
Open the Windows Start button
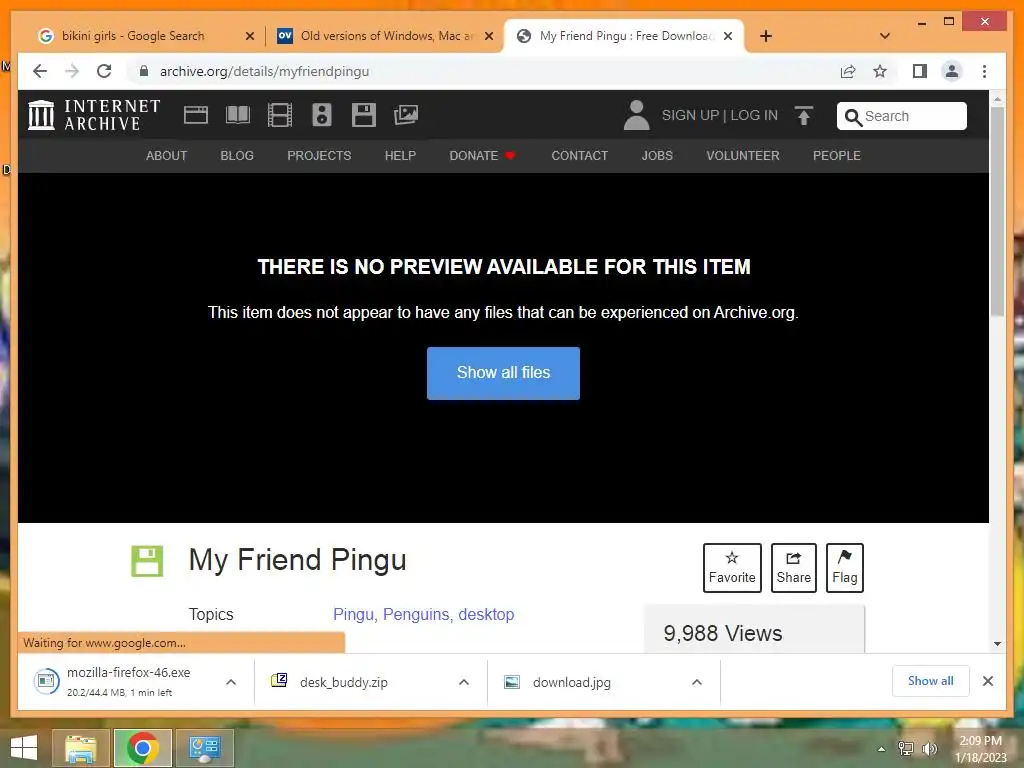click(24, 748)
